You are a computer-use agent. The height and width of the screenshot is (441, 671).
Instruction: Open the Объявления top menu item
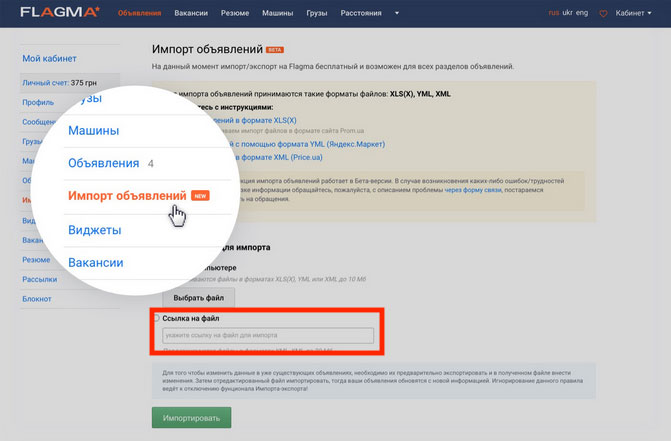[x=140, y=13]
